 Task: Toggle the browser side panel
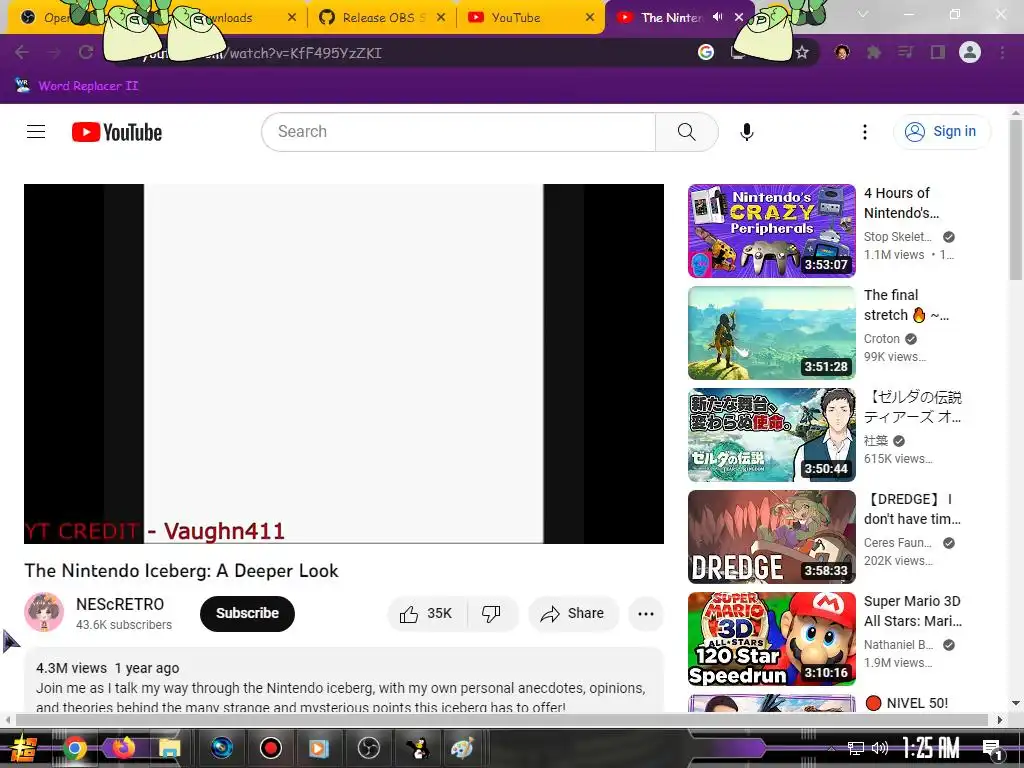tap(938, 52)
